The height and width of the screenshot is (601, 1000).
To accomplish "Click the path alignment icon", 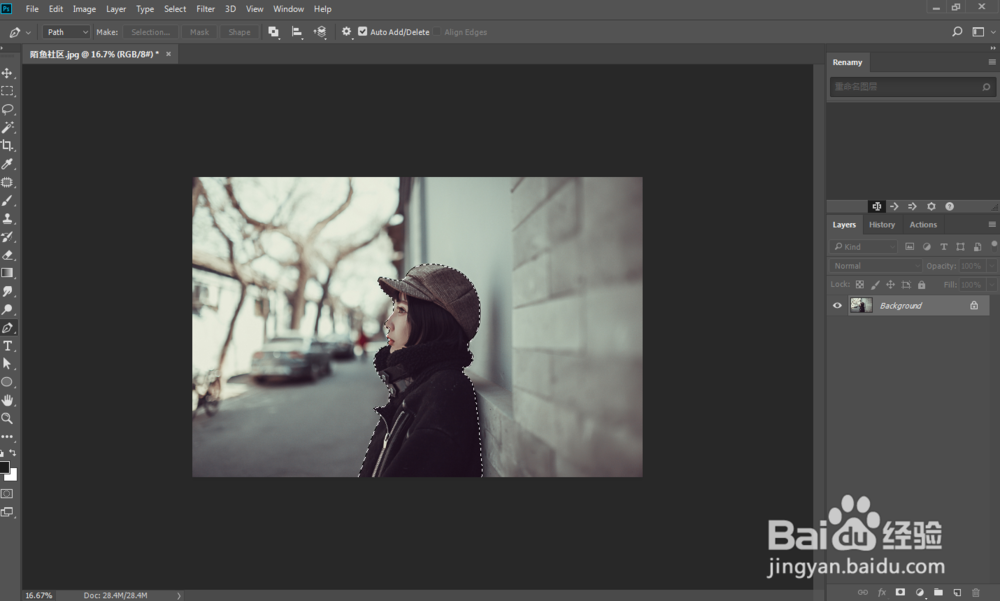I will coord(297,32).
